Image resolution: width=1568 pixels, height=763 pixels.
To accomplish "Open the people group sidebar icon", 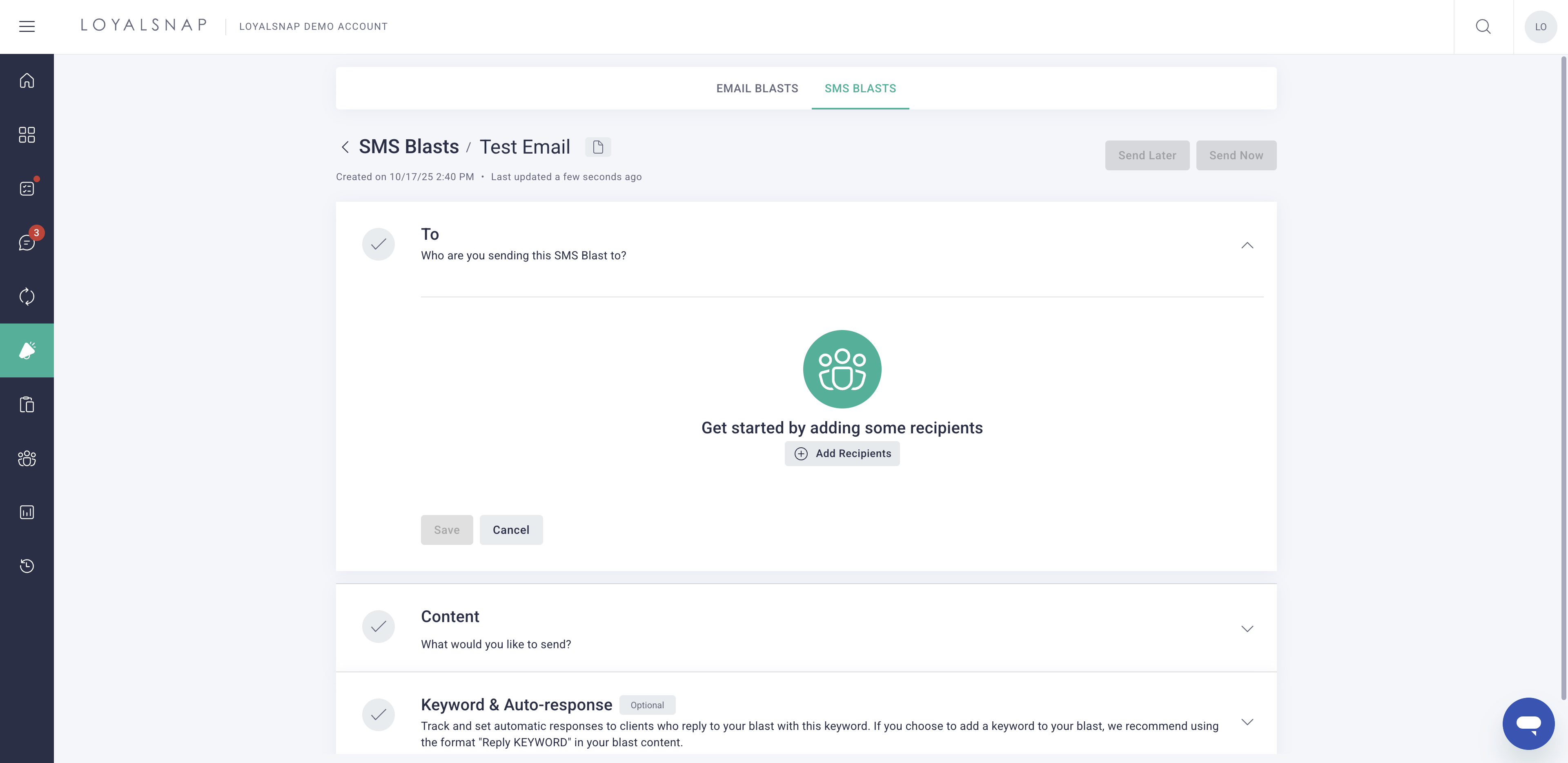I will [x=27, y=458].
